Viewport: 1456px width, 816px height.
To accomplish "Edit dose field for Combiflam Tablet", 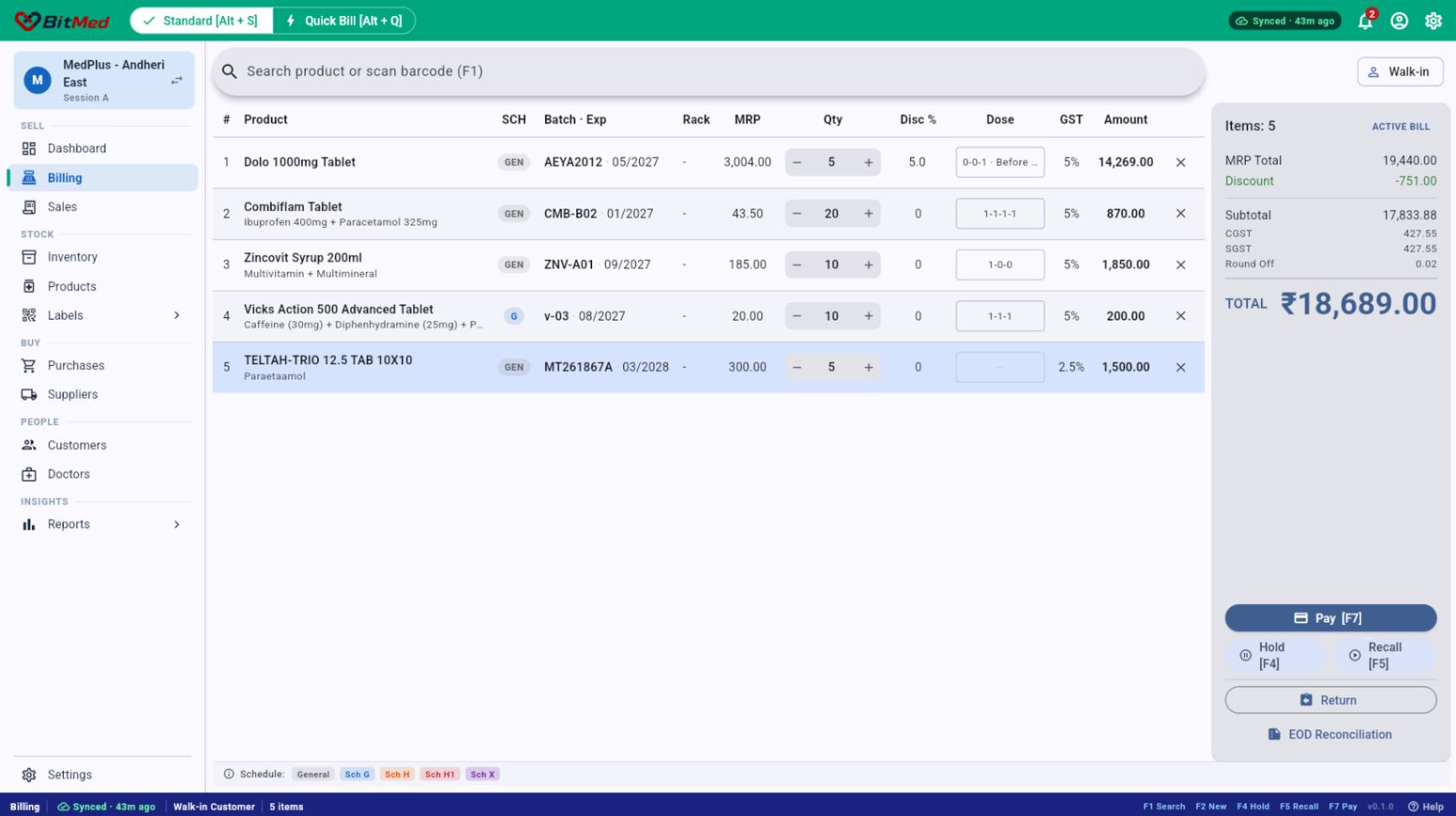I will click(x=999, y=214).
